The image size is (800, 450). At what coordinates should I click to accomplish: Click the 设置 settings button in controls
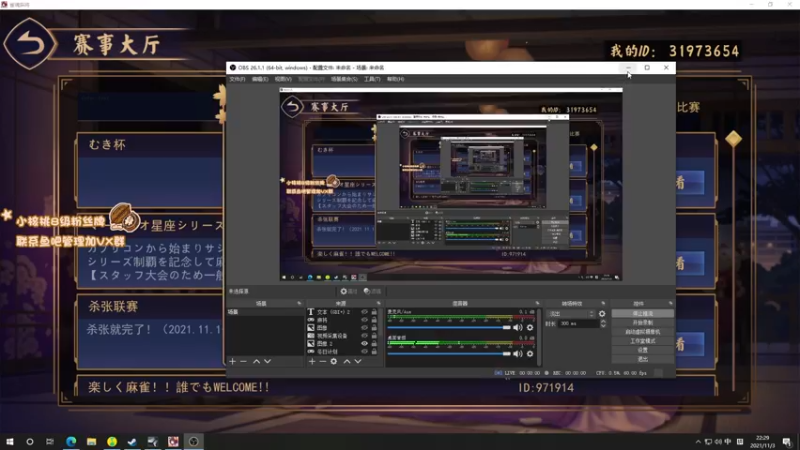click(642, 350)
